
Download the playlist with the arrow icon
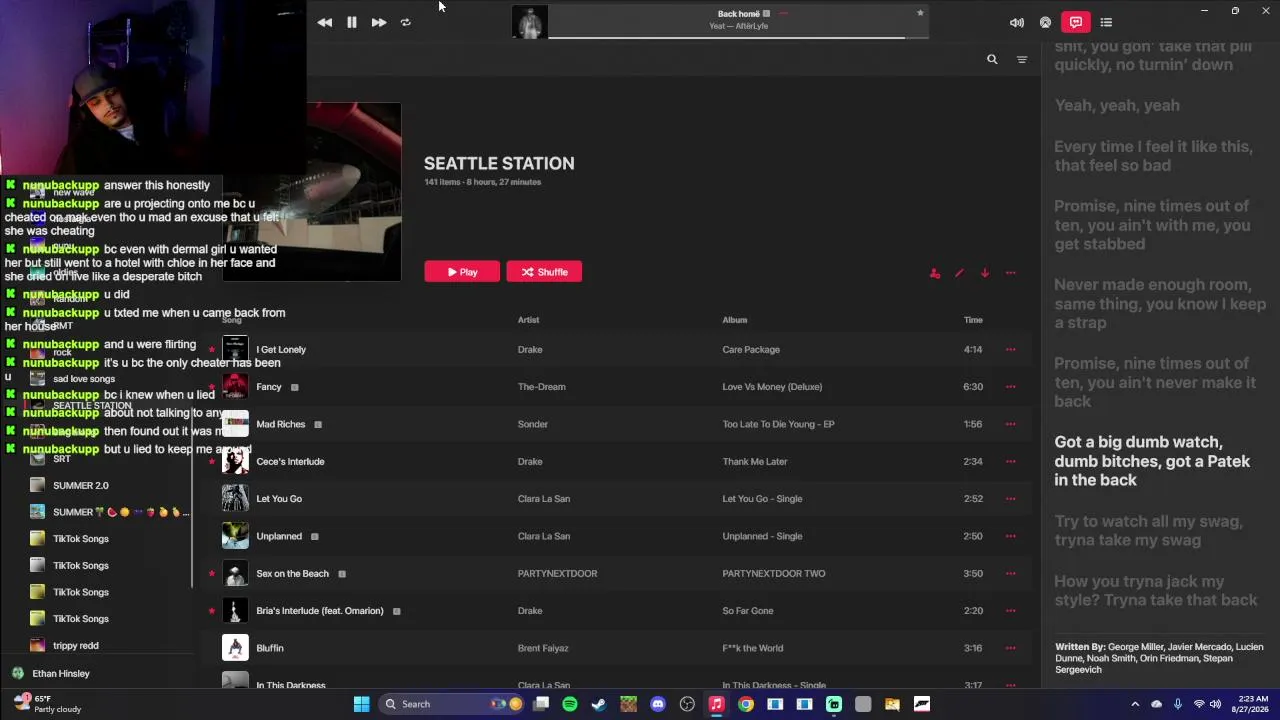click(x=984, y=273)
